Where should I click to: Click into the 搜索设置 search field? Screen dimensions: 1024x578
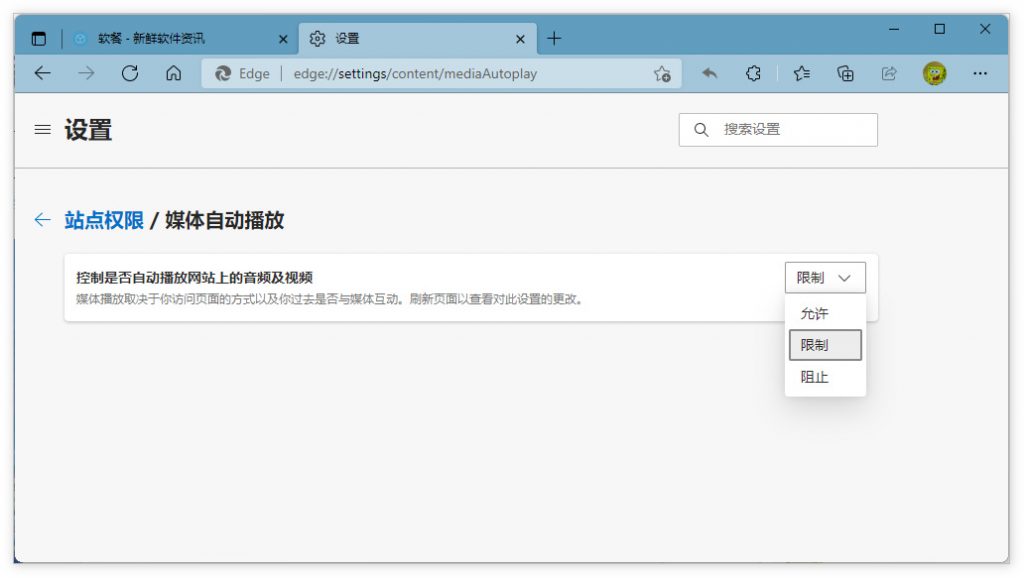pyautogui.click(x=790, y=130)
